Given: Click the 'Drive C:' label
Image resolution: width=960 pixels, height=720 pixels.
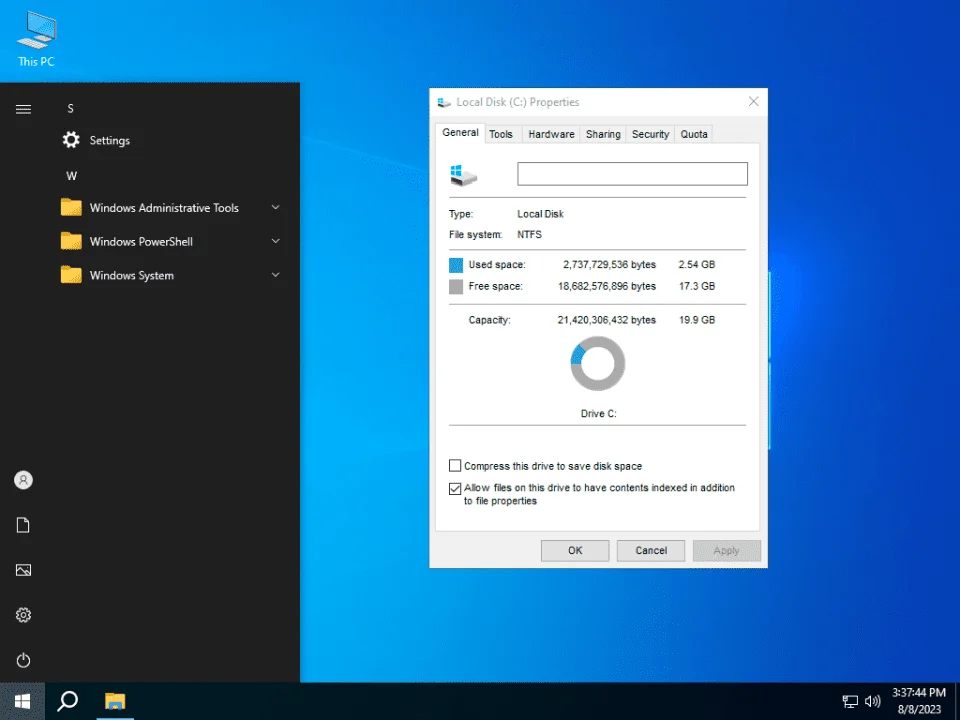Looking at the screenshot, I should (x=598, y=414).
